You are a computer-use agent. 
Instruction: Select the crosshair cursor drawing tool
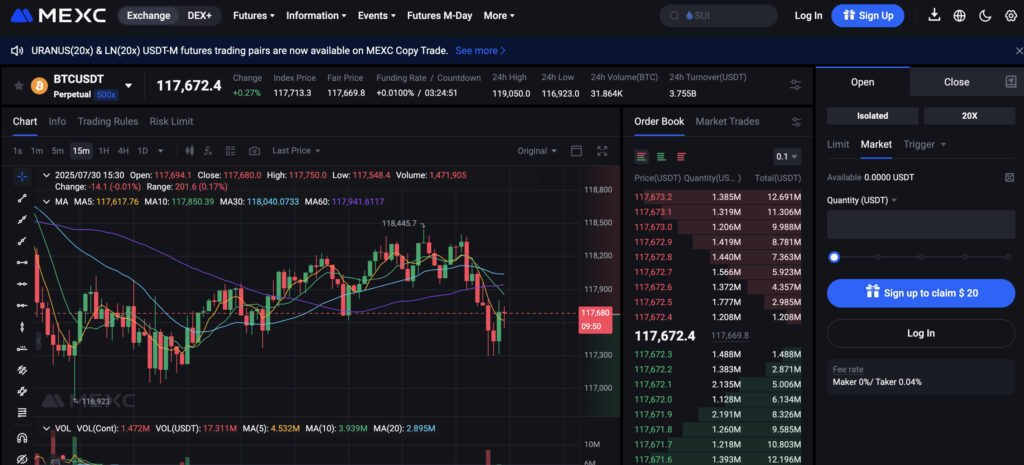tap(22, 176)
